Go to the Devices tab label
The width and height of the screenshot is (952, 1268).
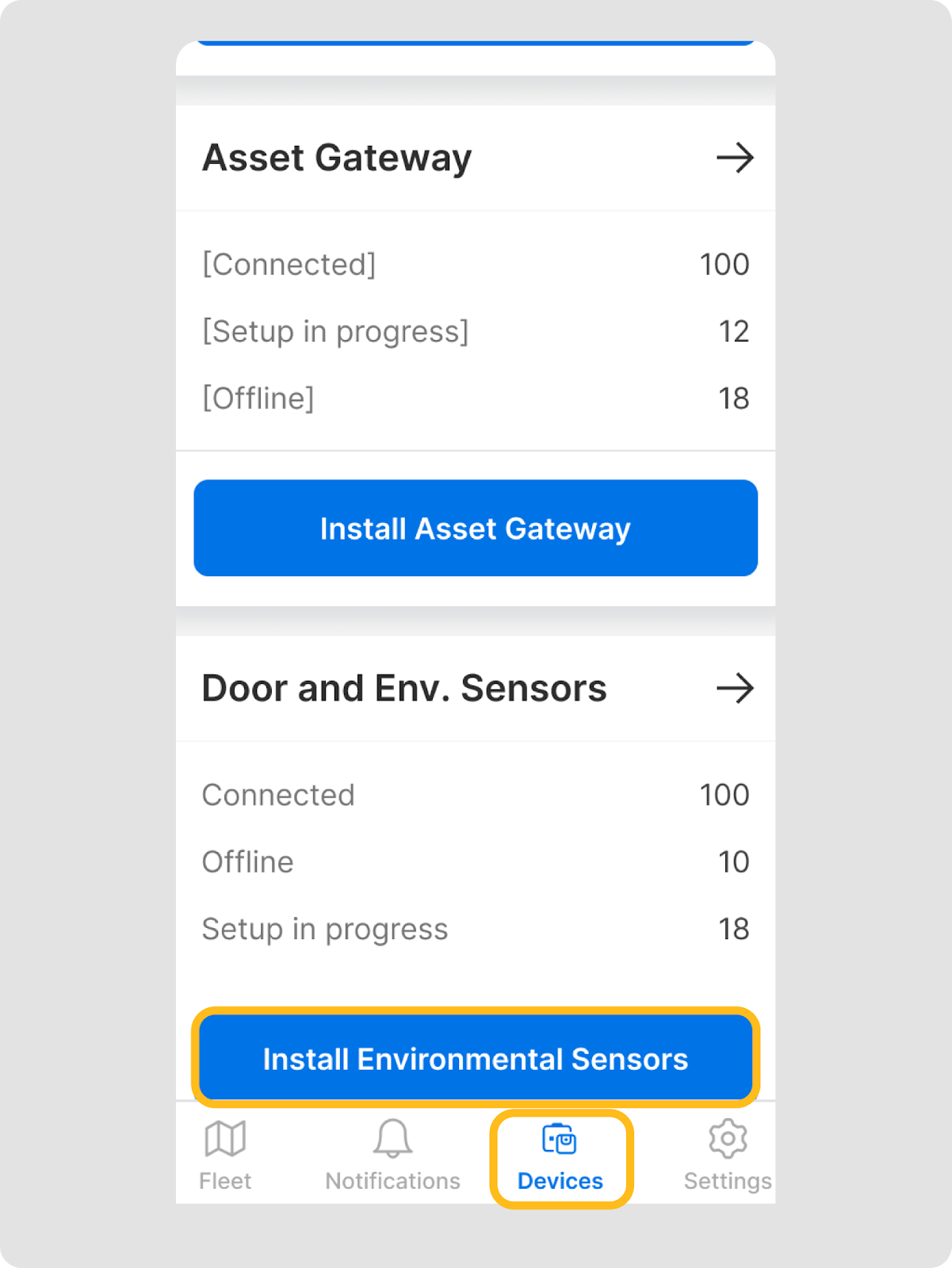point(560,1181)
